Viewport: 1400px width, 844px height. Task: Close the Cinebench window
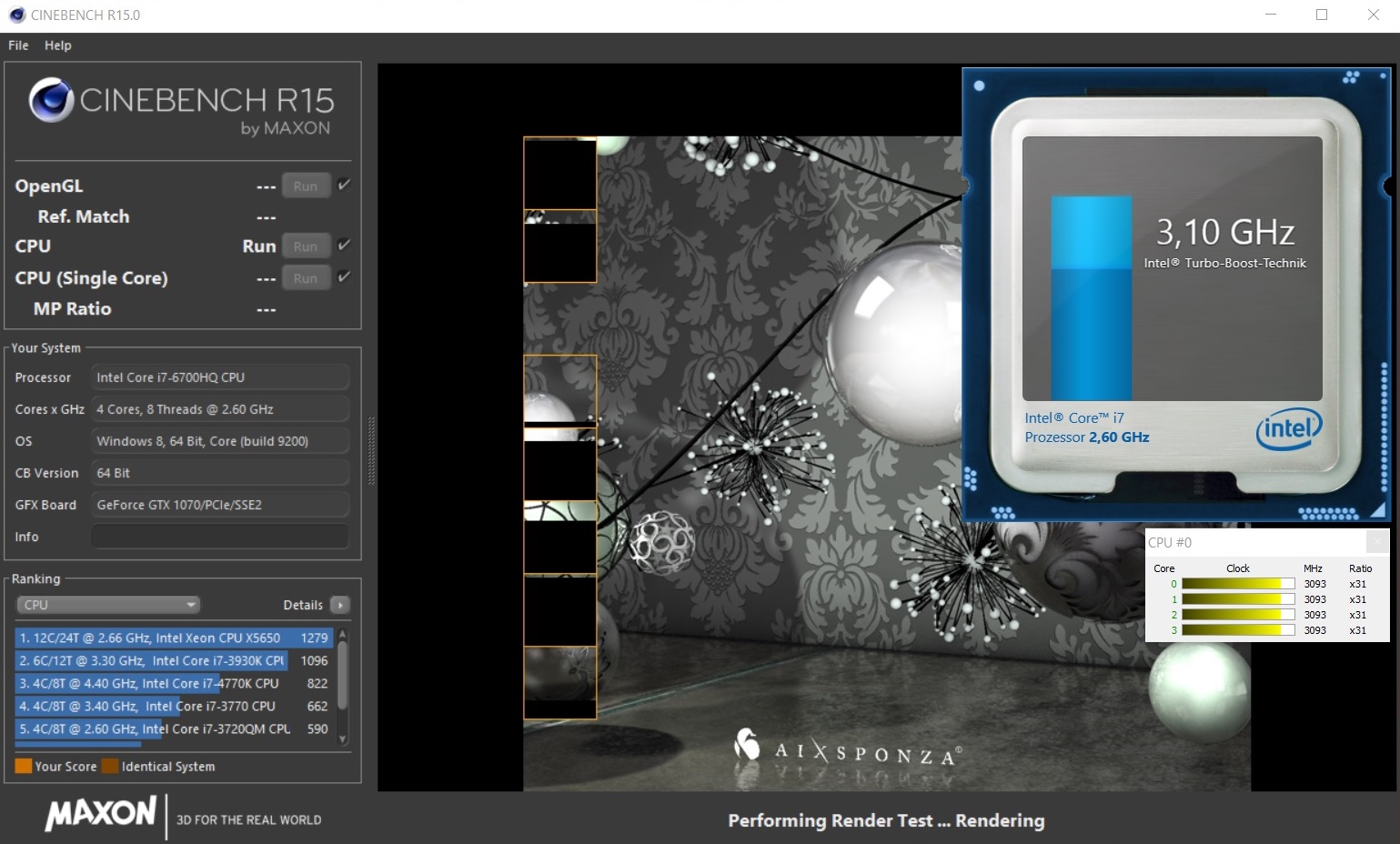tap(1374, 15)
